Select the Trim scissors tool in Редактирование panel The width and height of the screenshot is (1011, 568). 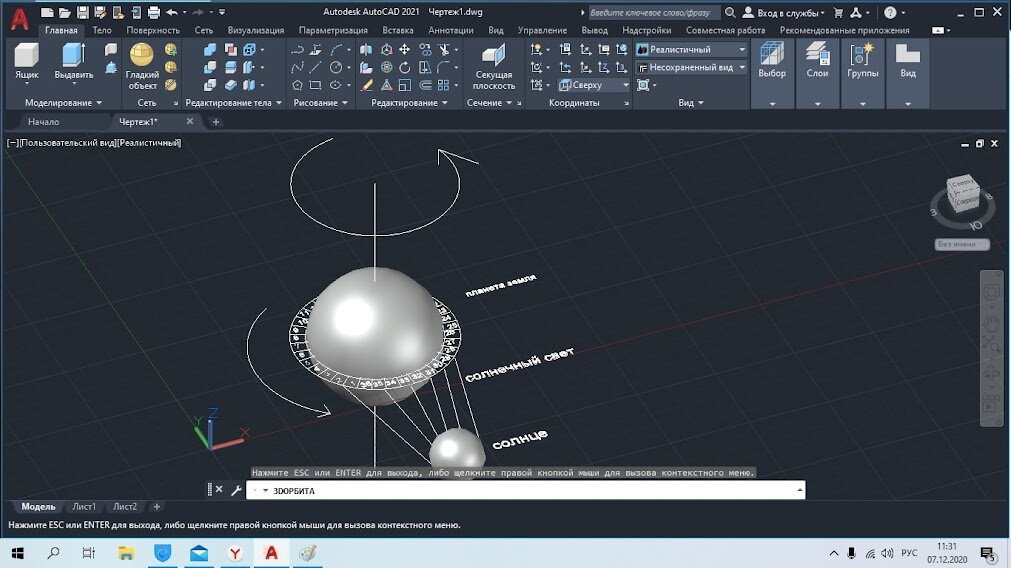point(444,50)
